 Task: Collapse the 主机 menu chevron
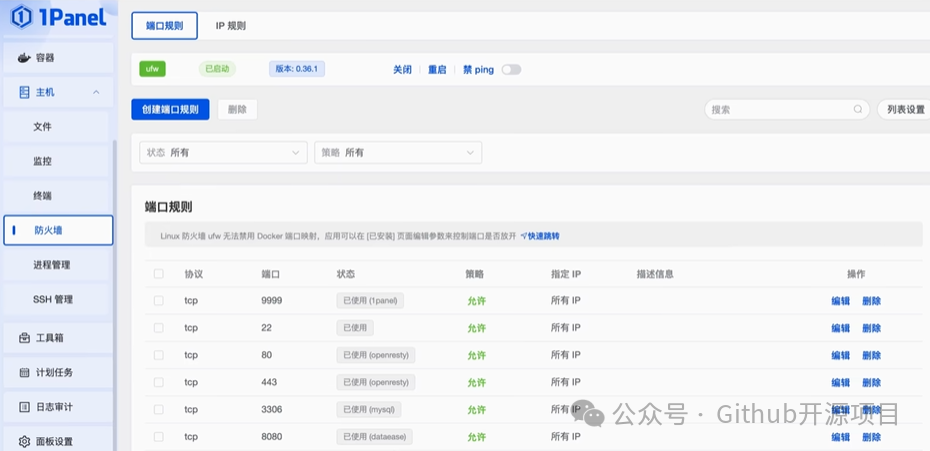[x=95, y=92]
